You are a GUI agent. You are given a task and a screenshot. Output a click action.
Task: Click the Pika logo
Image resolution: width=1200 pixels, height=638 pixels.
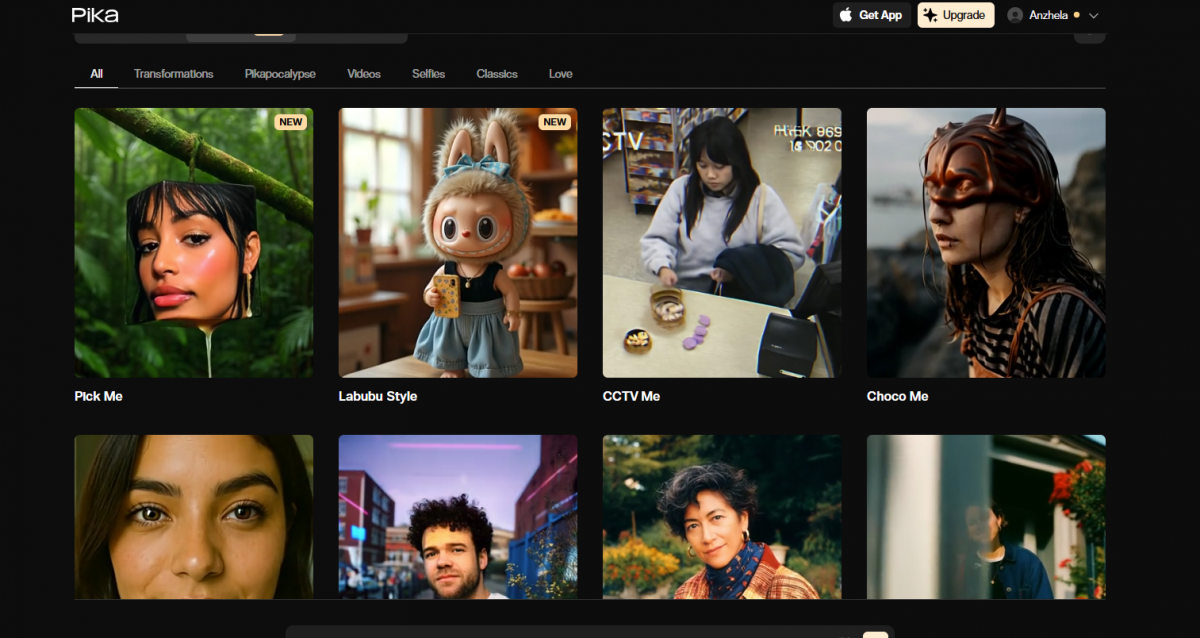(x=95, y=15)
